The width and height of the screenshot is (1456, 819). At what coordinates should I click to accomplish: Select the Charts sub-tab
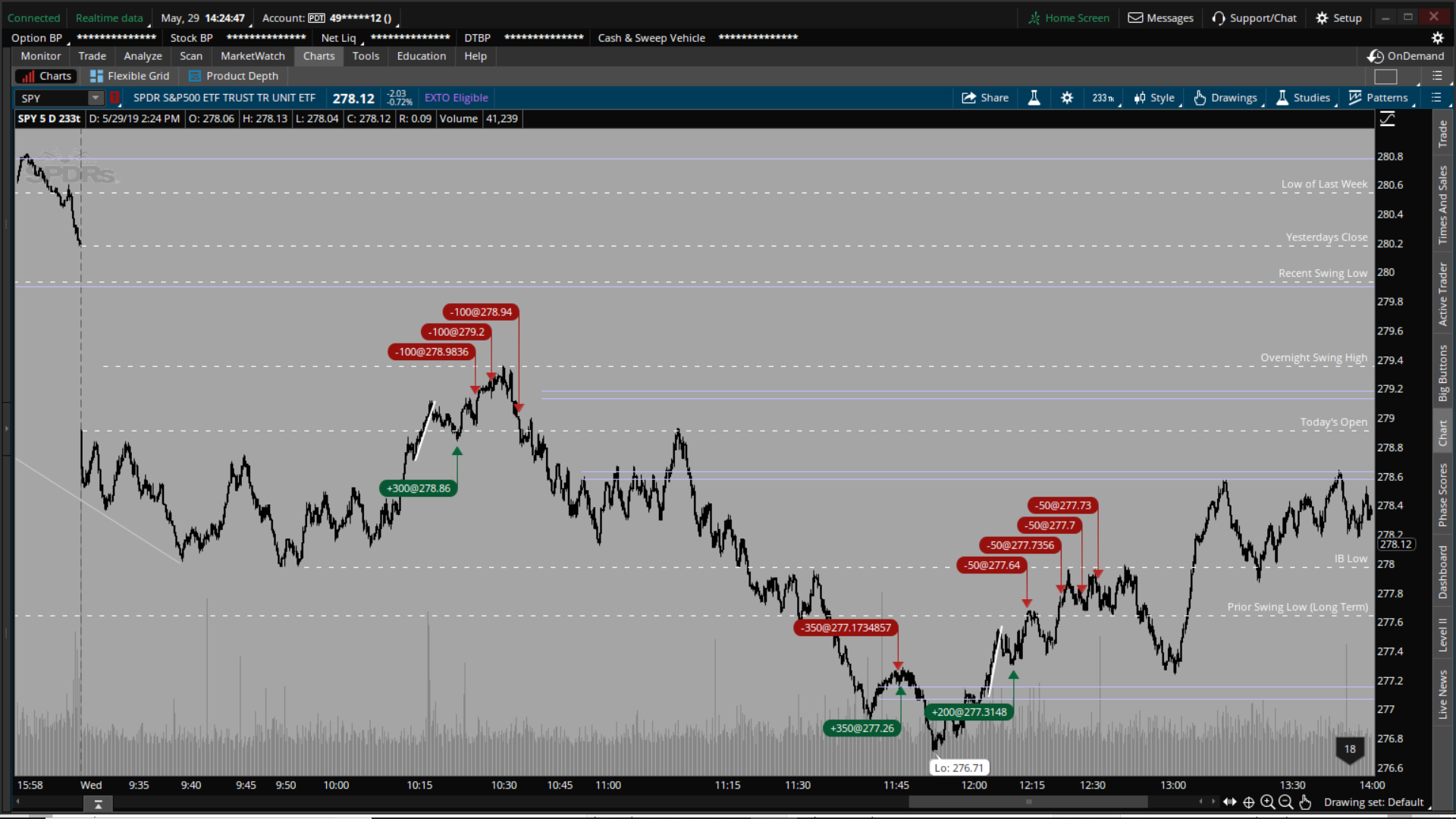[46, 77]
